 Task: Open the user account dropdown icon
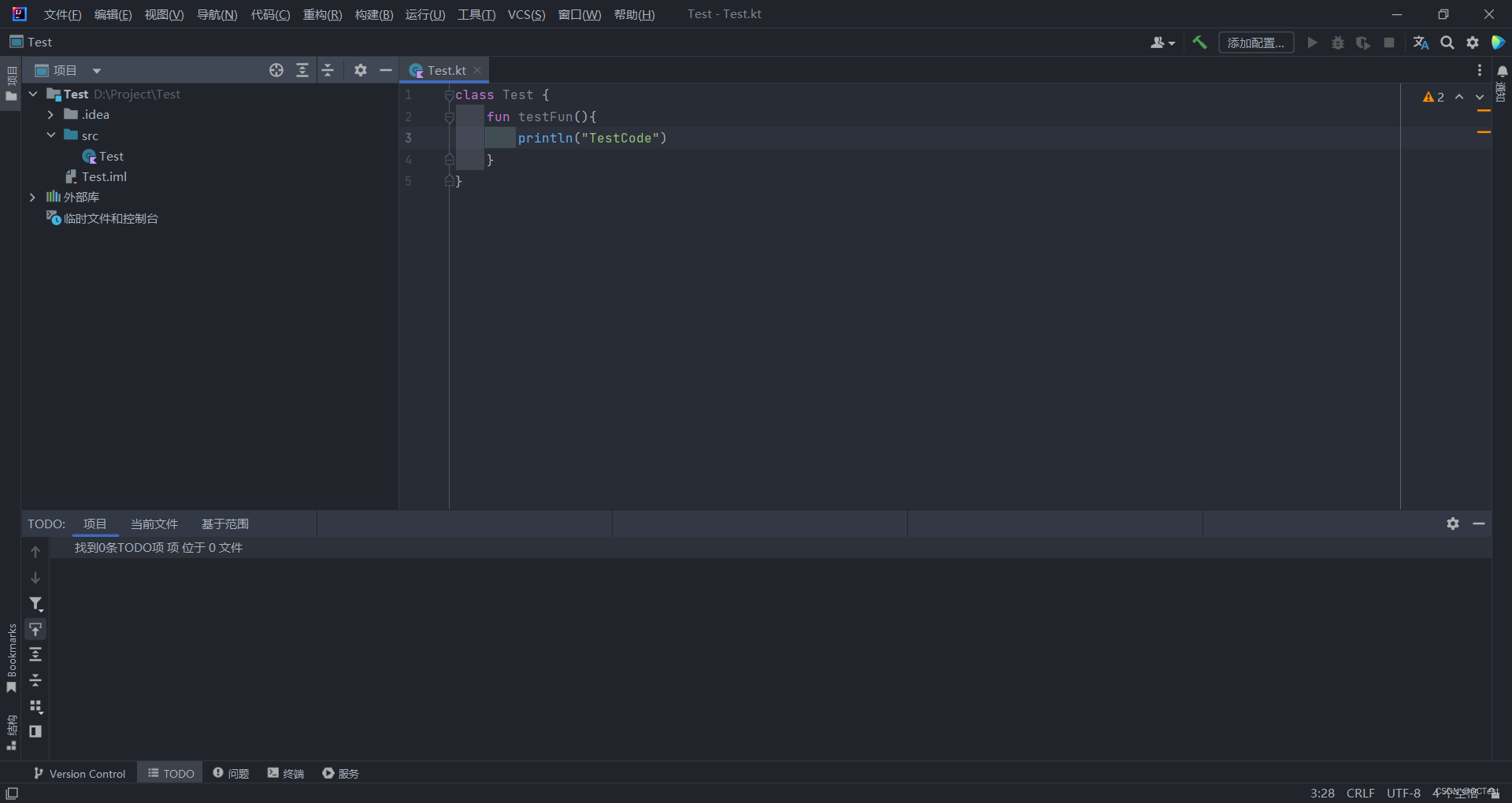pyautogui.click(x=1162, y=43)
